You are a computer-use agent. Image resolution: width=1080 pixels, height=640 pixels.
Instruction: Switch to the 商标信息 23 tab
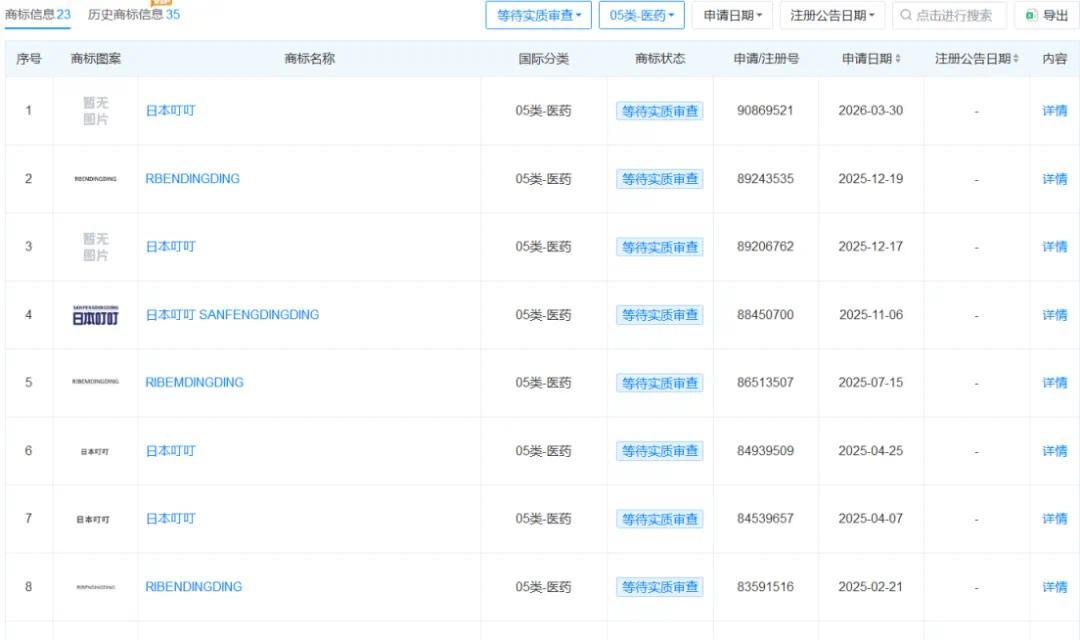click(38, 14)
